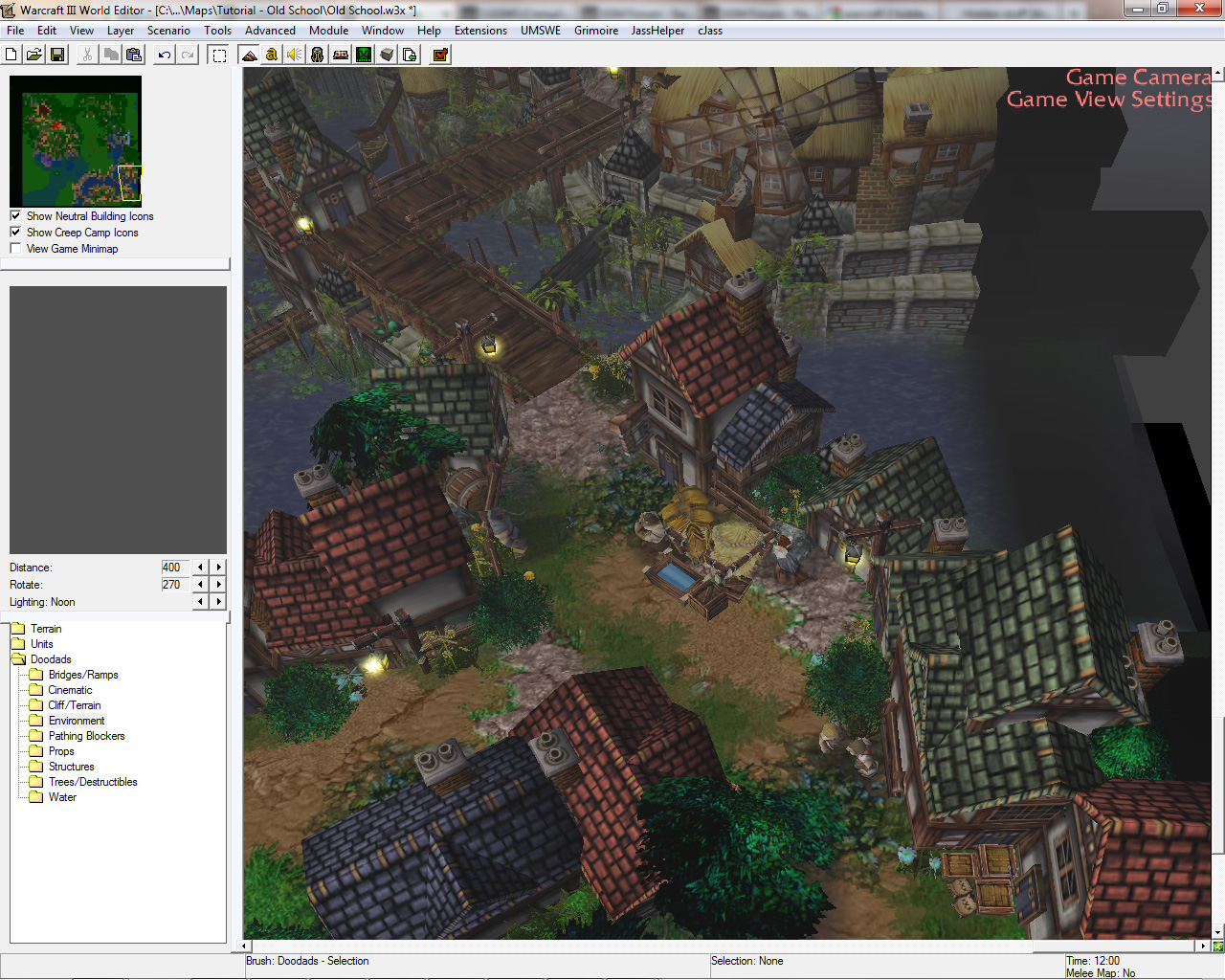Paste from the clipboard toolbar icon

[x=134, y=55]
